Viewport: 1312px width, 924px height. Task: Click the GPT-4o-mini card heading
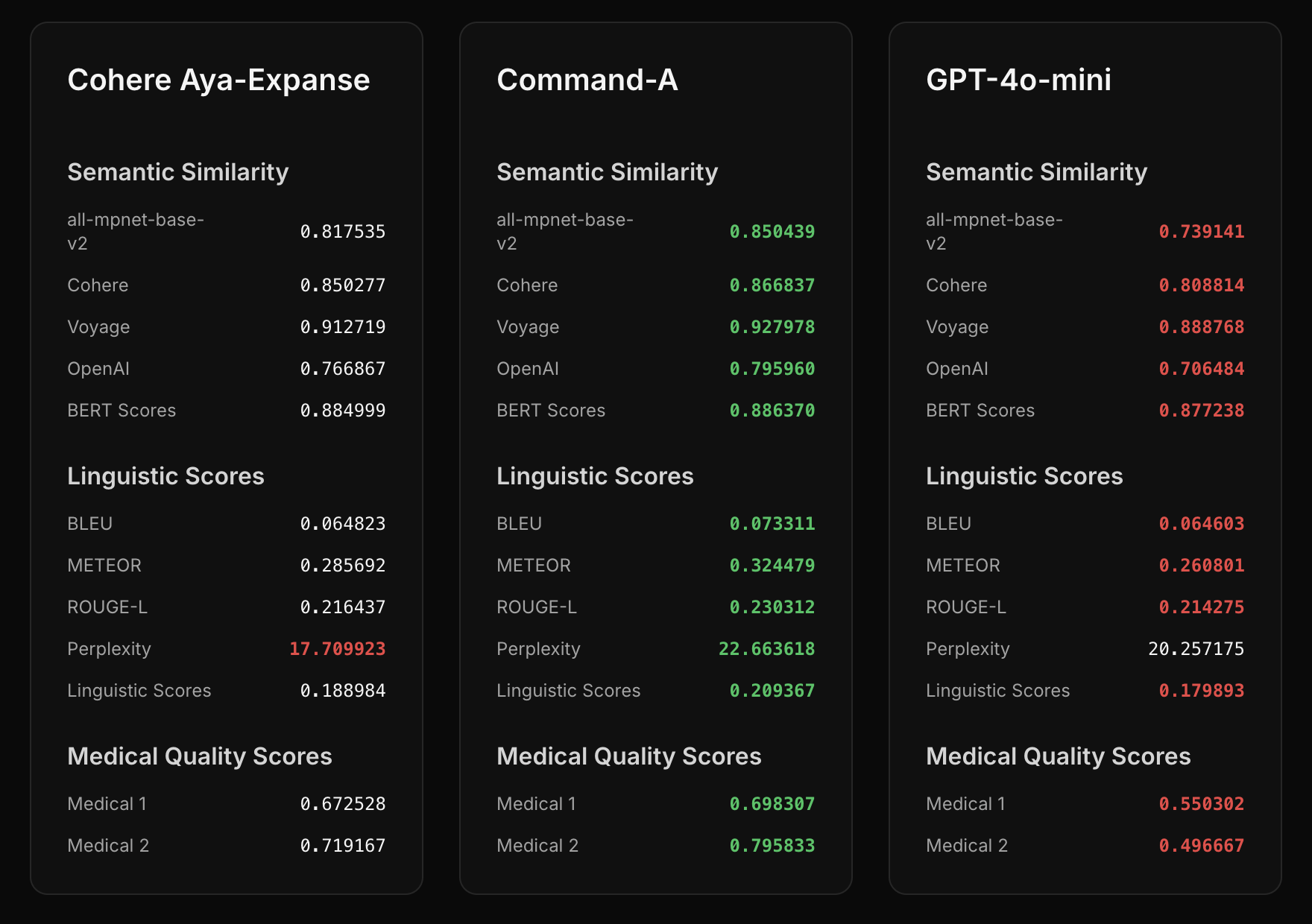pos(1018,80)
